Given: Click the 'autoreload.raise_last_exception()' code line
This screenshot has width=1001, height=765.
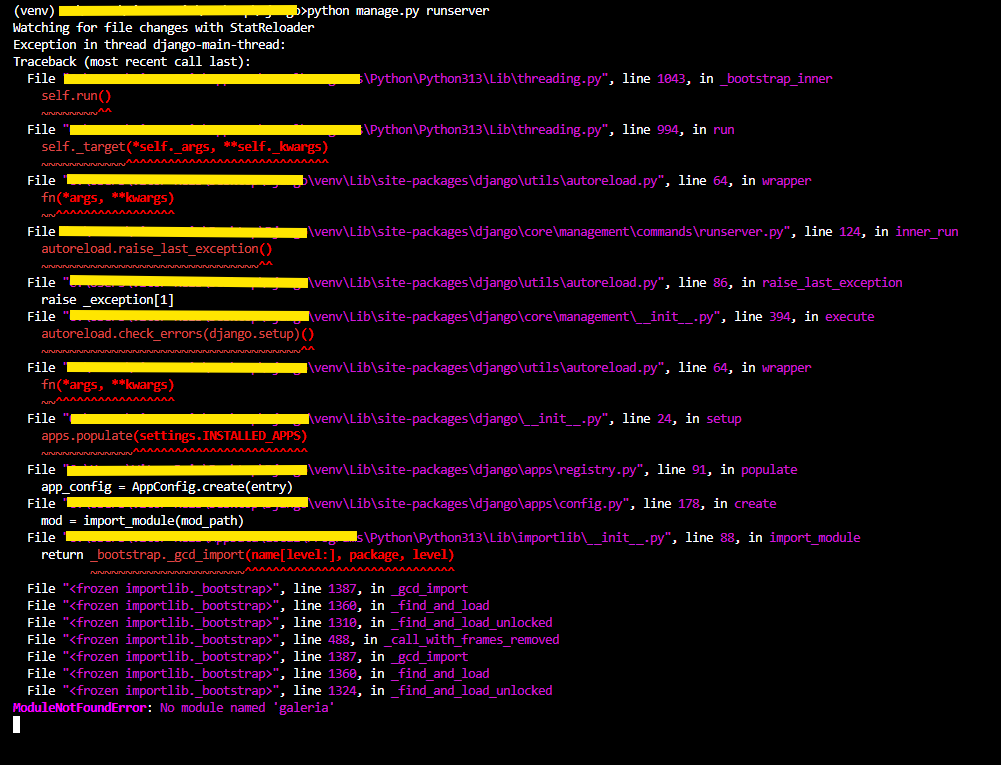Looking at the screenshot, I should [x=156, y=249].
